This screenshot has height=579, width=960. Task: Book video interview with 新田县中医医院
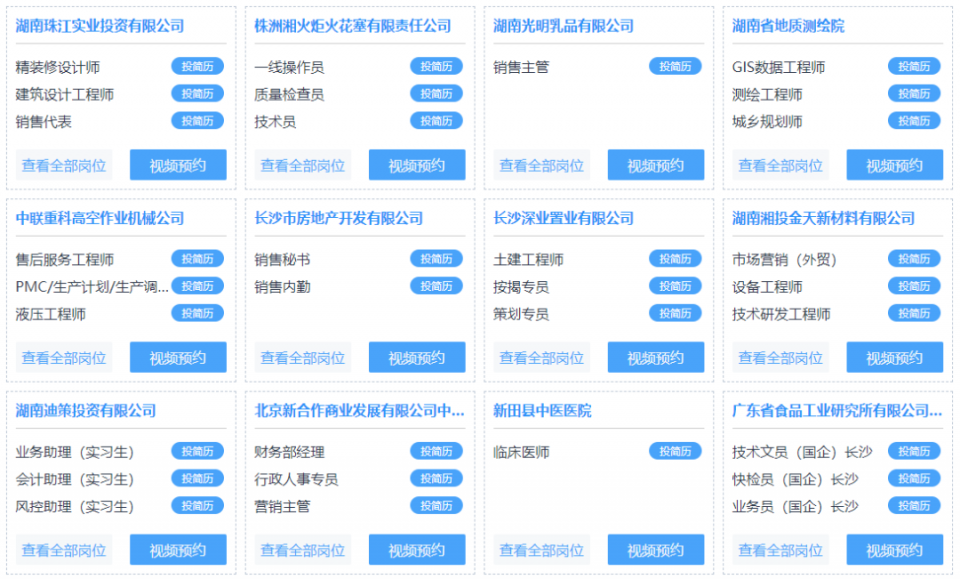click(x=656, y=550)
